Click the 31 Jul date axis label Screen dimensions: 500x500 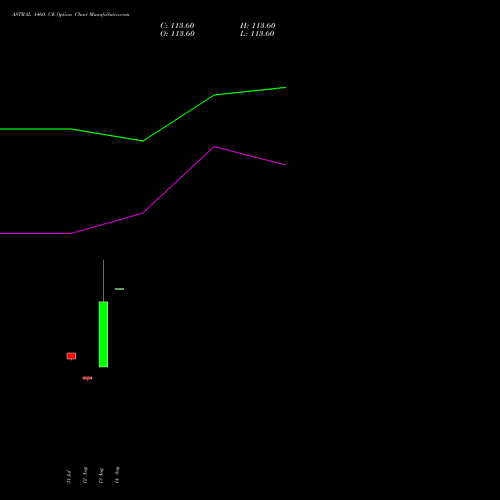tap(69, 477)
